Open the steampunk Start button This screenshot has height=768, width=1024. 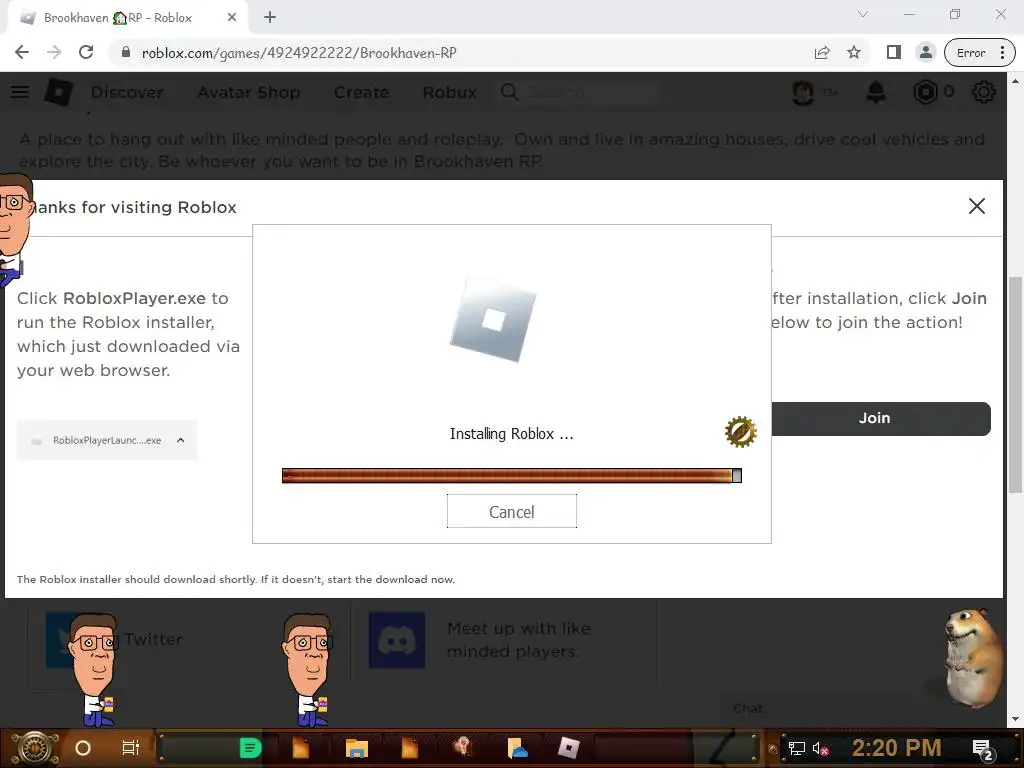(35, 748)
